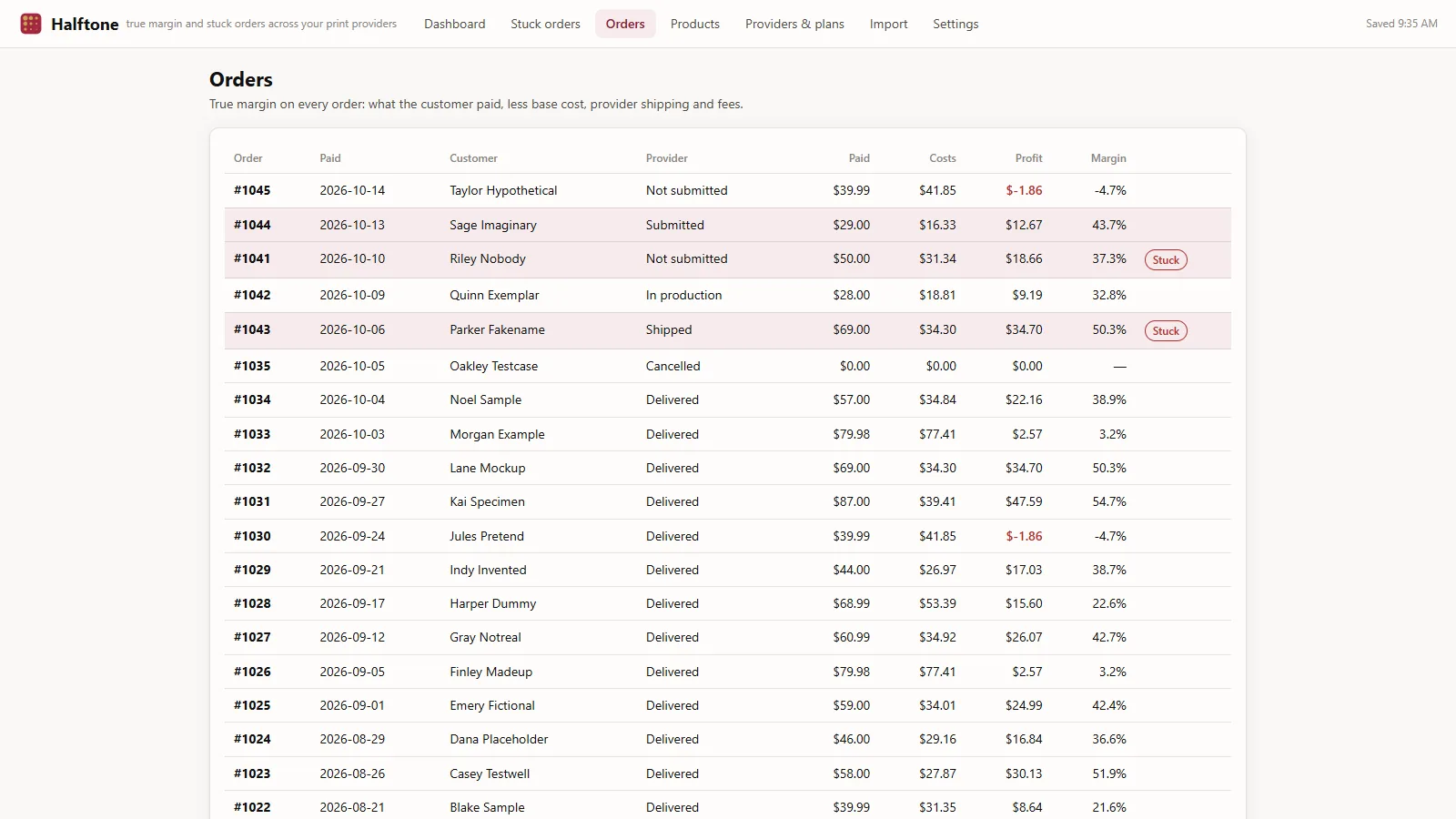Click date 2026-09-21 for Indy Invented
Viewport: 1456px width, 819px height.
click(352, 570)
